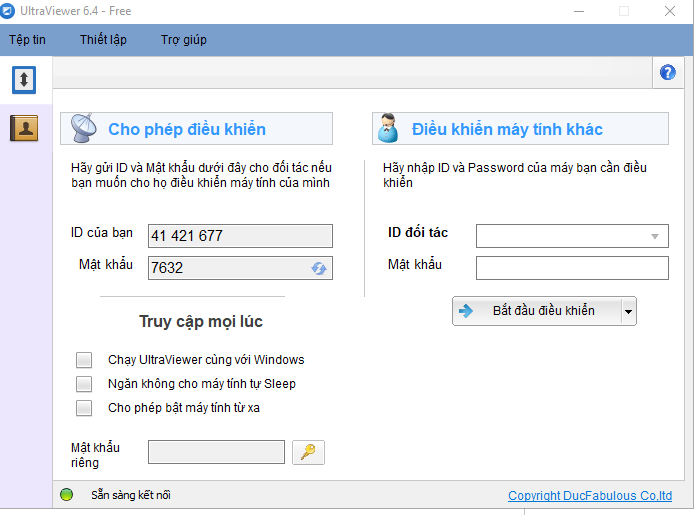The image size is (697, 515).
Task: Open the Thiết lập menu
Action: click(103, 40)
